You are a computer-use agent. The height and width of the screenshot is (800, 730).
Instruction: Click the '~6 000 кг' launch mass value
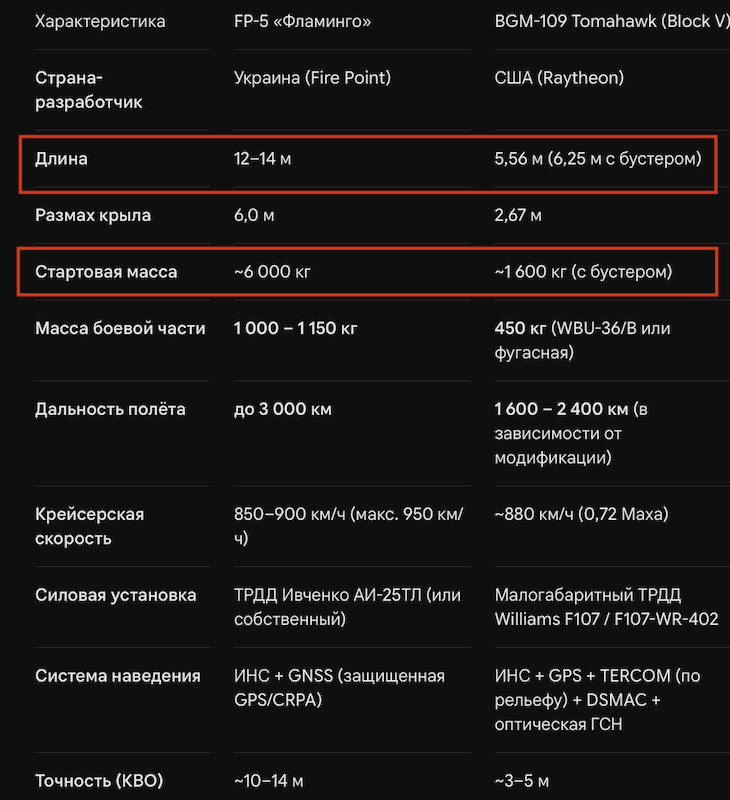click(x=272, y=271)
